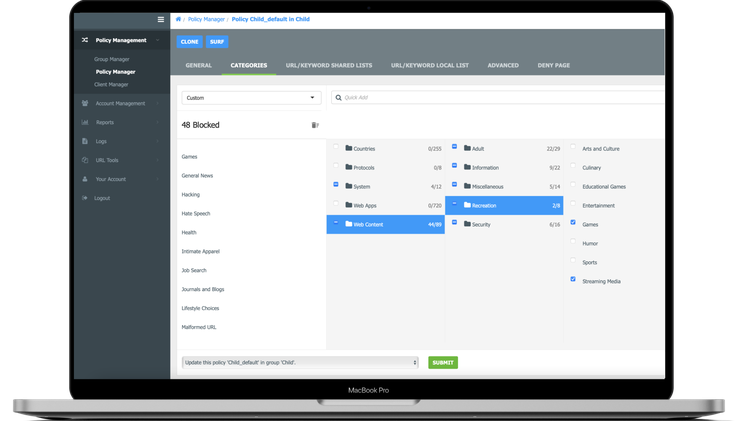Image resolution: width=738 pixels, height=421 pixels.
Task: Click the Account Management users icon
Action: [x=85, y=103]
